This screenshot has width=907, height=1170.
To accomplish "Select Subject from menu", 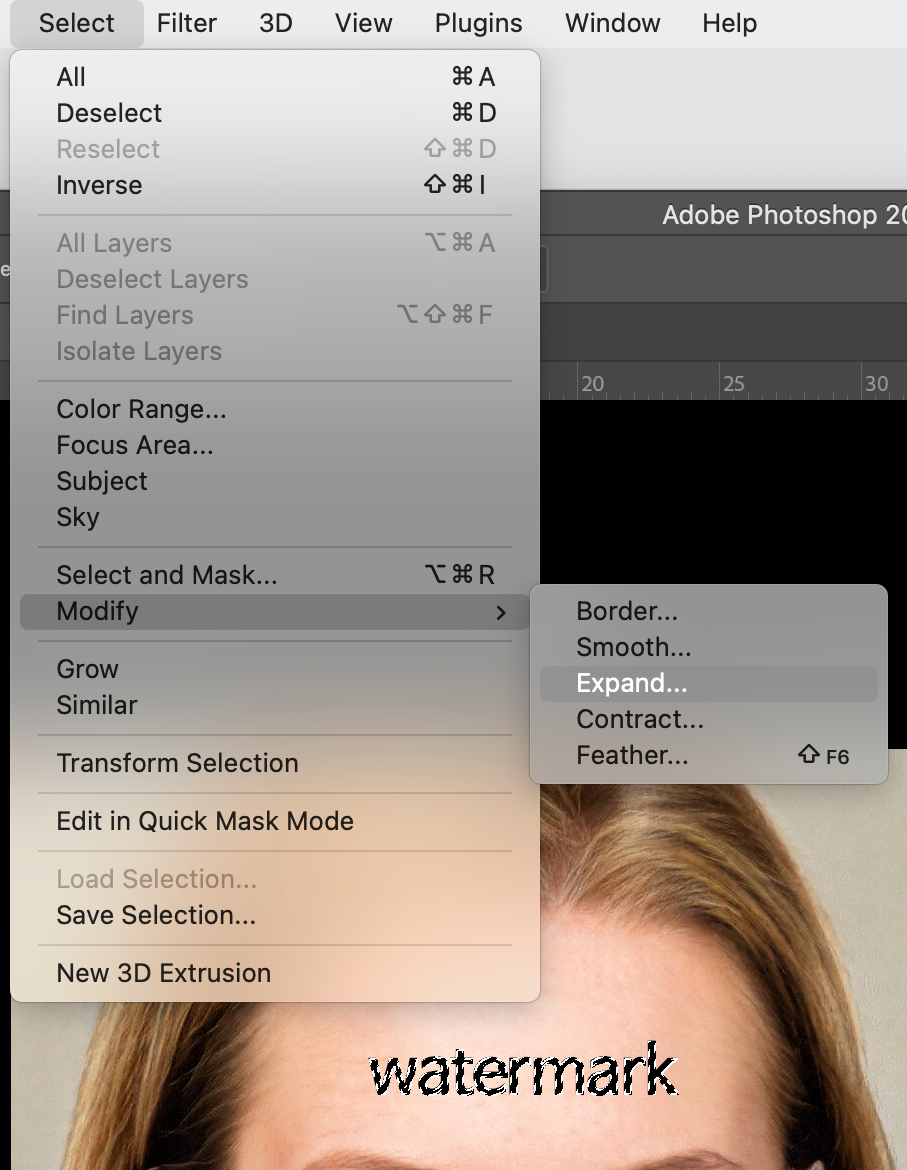I will tap(274, 481).
